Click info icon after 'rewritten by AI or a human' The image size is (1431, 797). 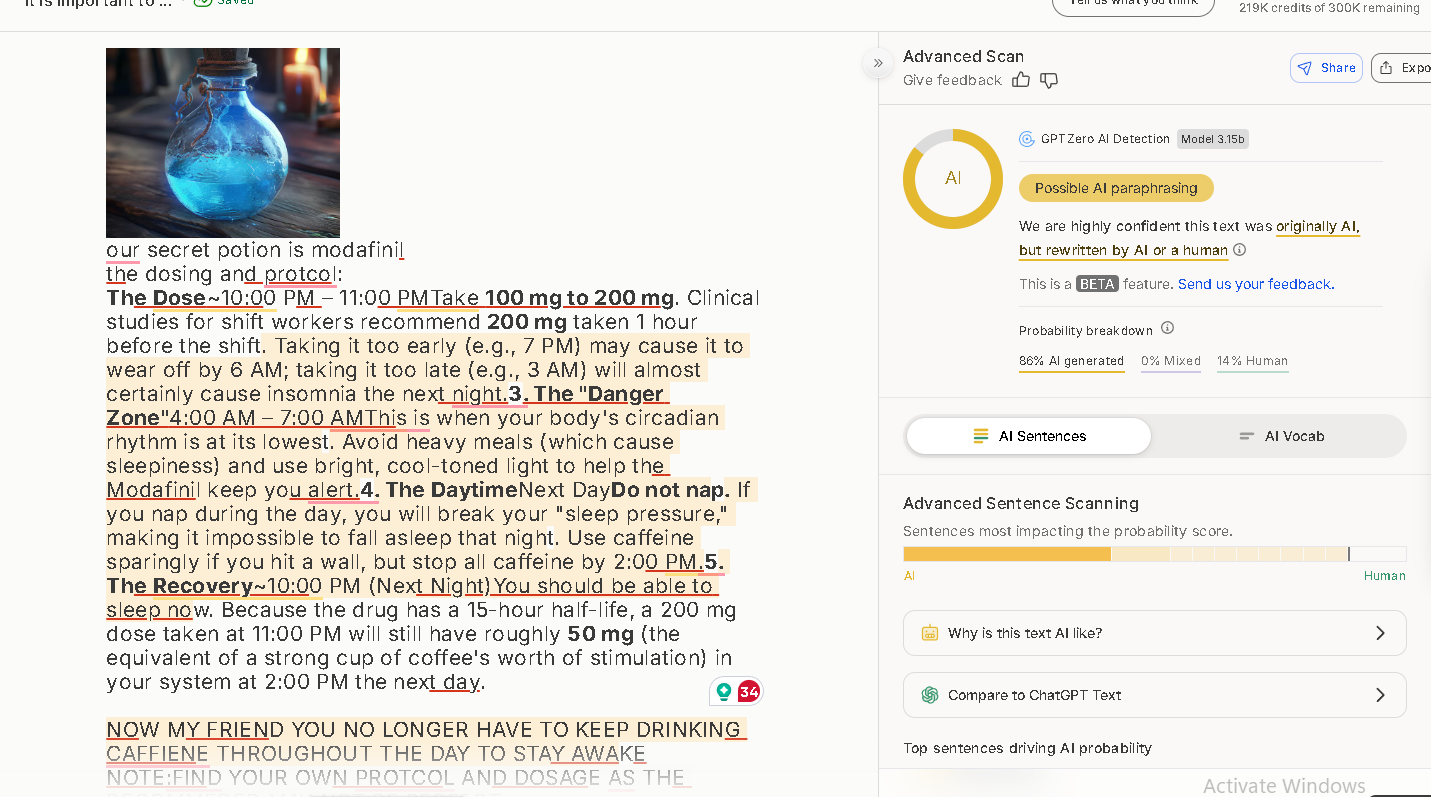1240,250
